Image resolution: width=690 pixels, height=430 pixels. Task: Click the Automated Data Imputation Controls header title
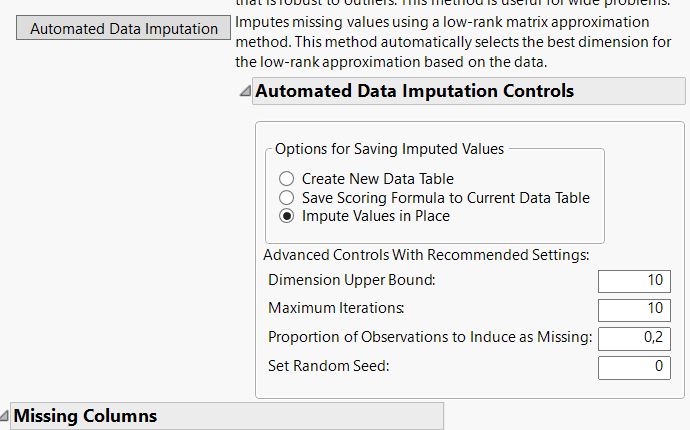coord(414,91)
